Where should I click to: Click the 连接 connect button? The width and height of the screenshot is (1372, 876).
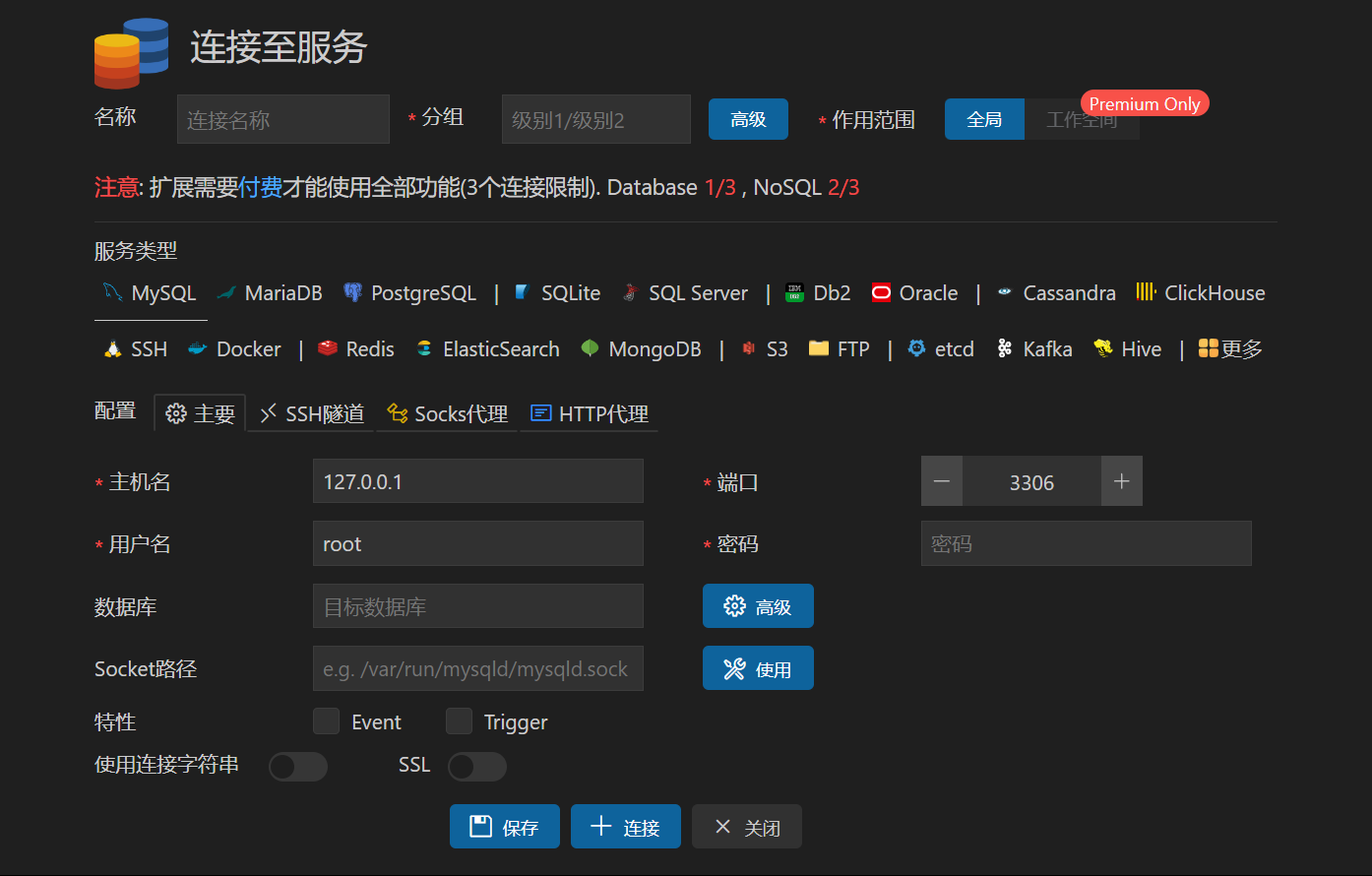click(626, 827)
